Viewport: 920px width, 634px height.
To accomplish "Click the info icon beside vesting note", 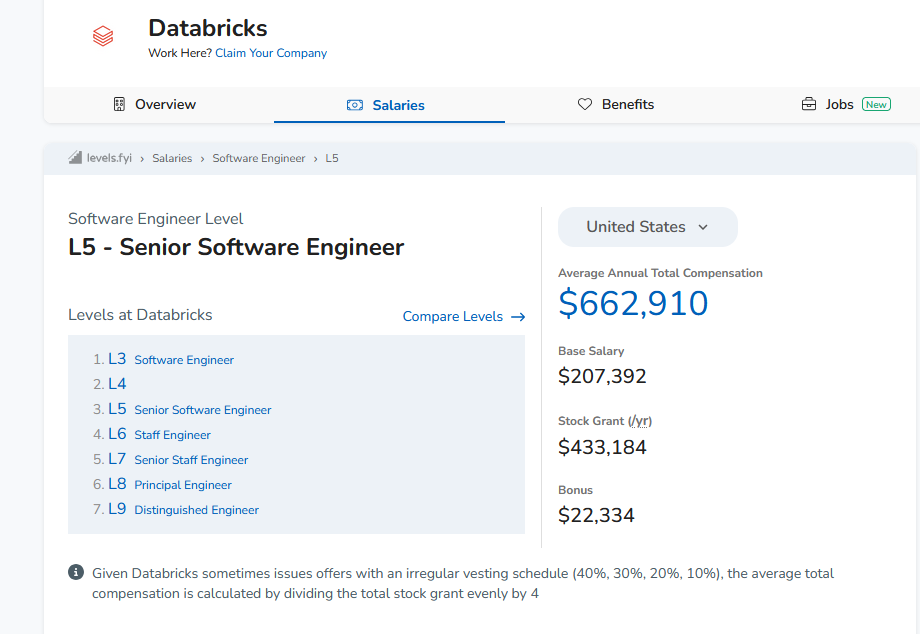I will pyautogui.click(x=76, y=573).
